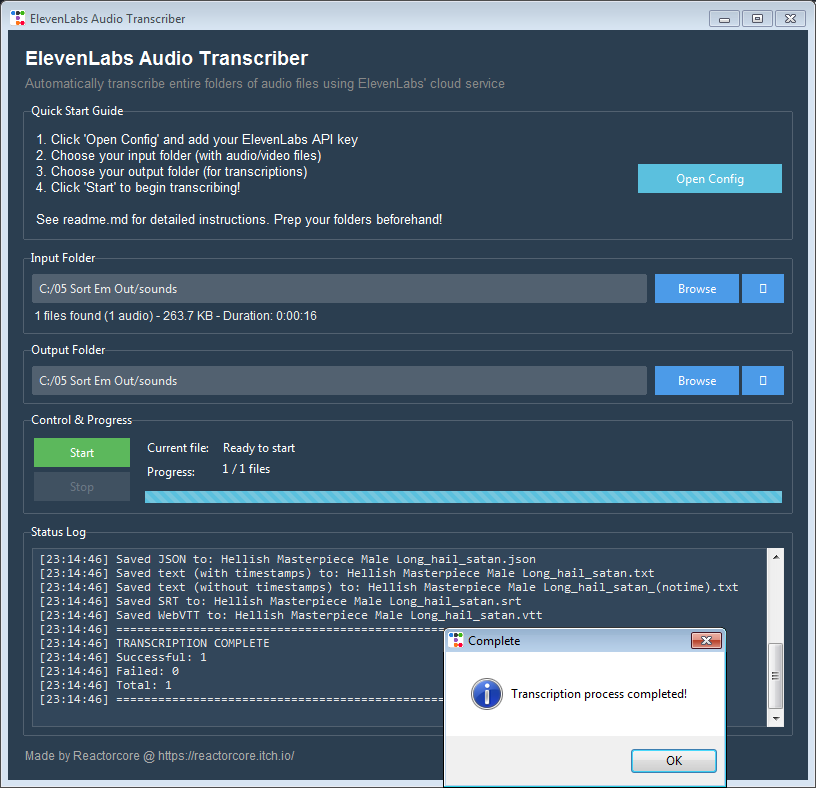Click guide step 1 about Open Config
Screen dimensions: 816x788
(197, 139)
